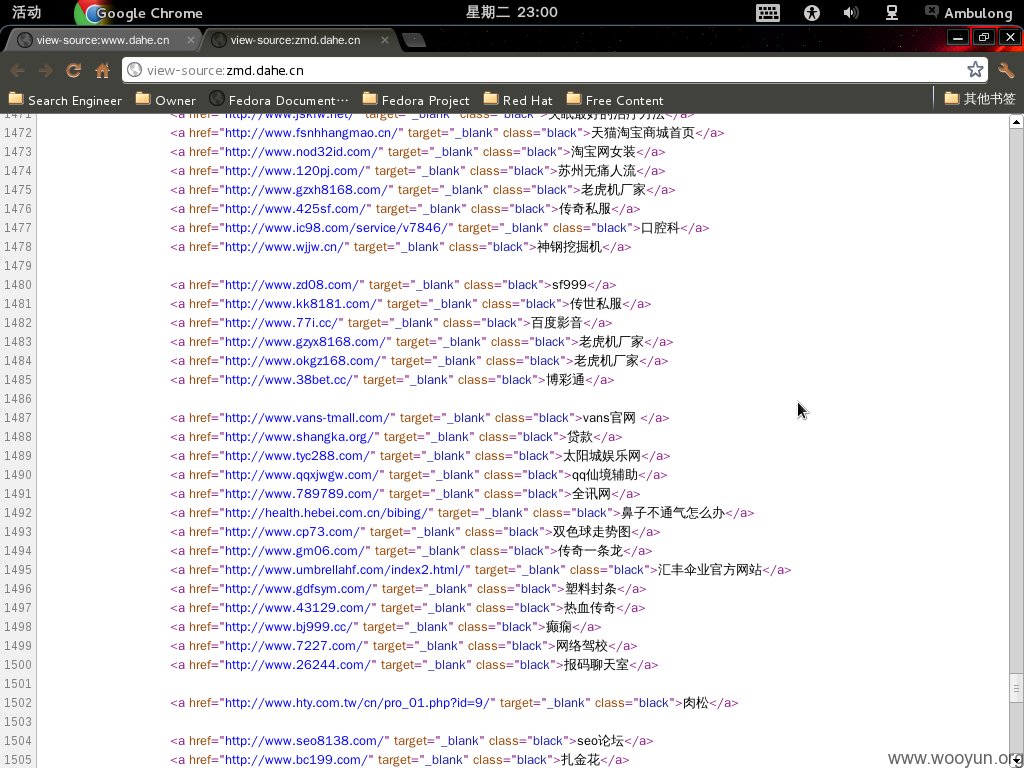Open the http://www.425sf.com/ link

tap(296, 208)
